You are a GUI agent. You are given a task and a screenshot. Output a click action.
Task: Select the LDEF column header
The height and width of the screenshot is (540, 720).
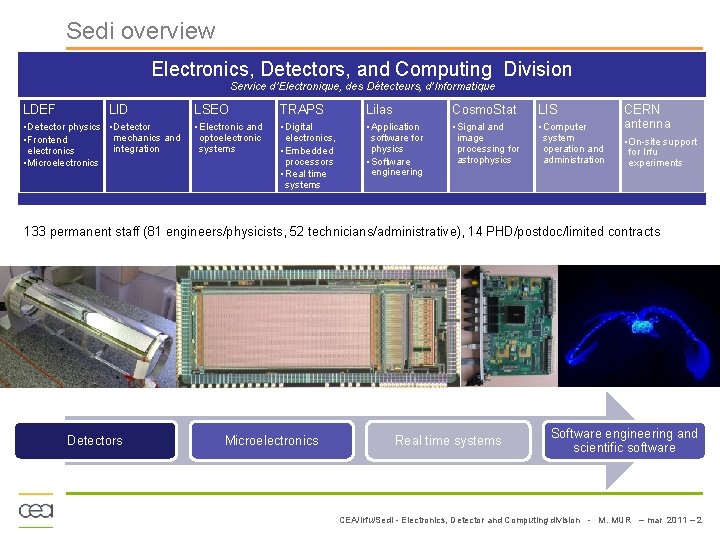click(39, 109)
